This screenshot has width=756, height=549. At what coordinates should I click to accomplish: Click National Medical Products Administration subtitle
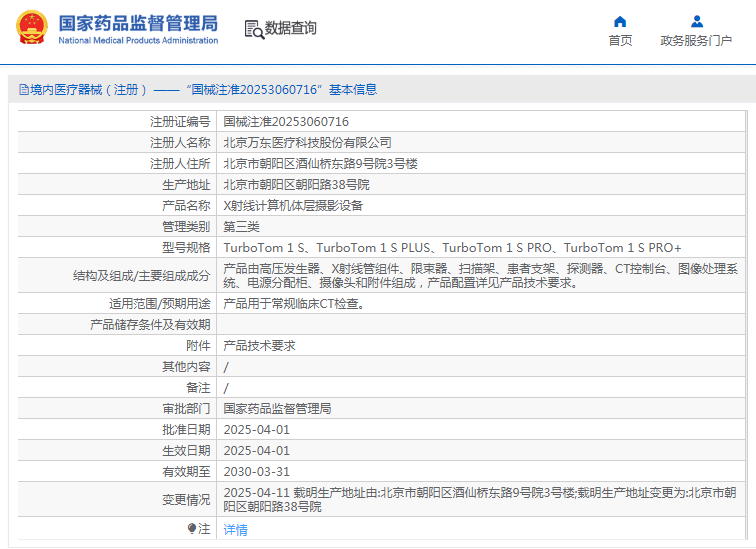click(138, 40)
